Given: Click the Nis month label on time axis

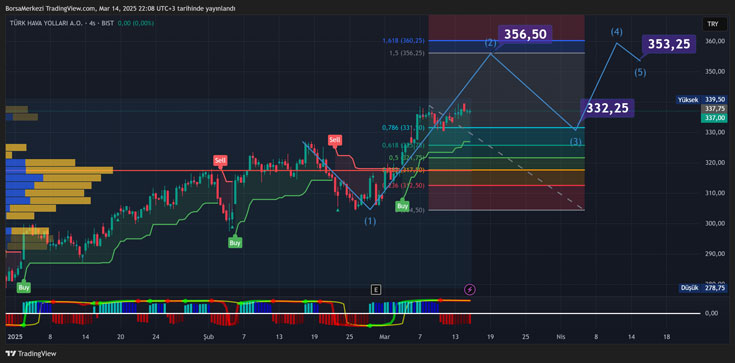Looking at the screenshot, I should [560, 337].
